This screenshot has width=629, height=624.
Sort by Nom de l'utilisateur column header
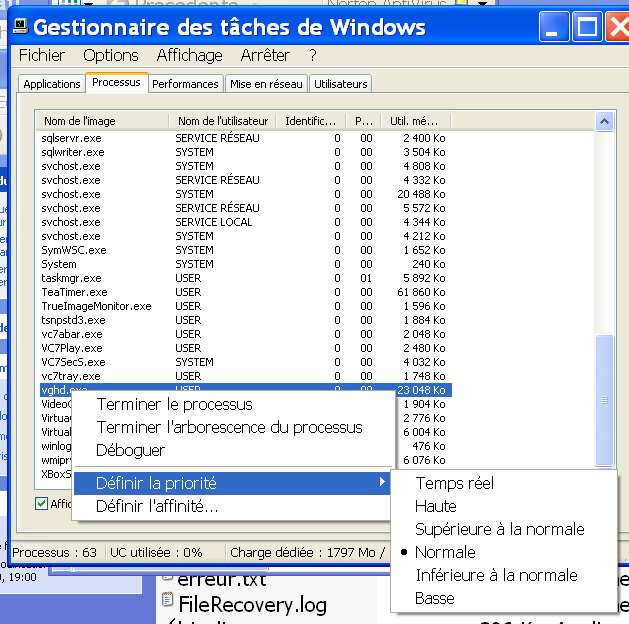tap(223, 121)
